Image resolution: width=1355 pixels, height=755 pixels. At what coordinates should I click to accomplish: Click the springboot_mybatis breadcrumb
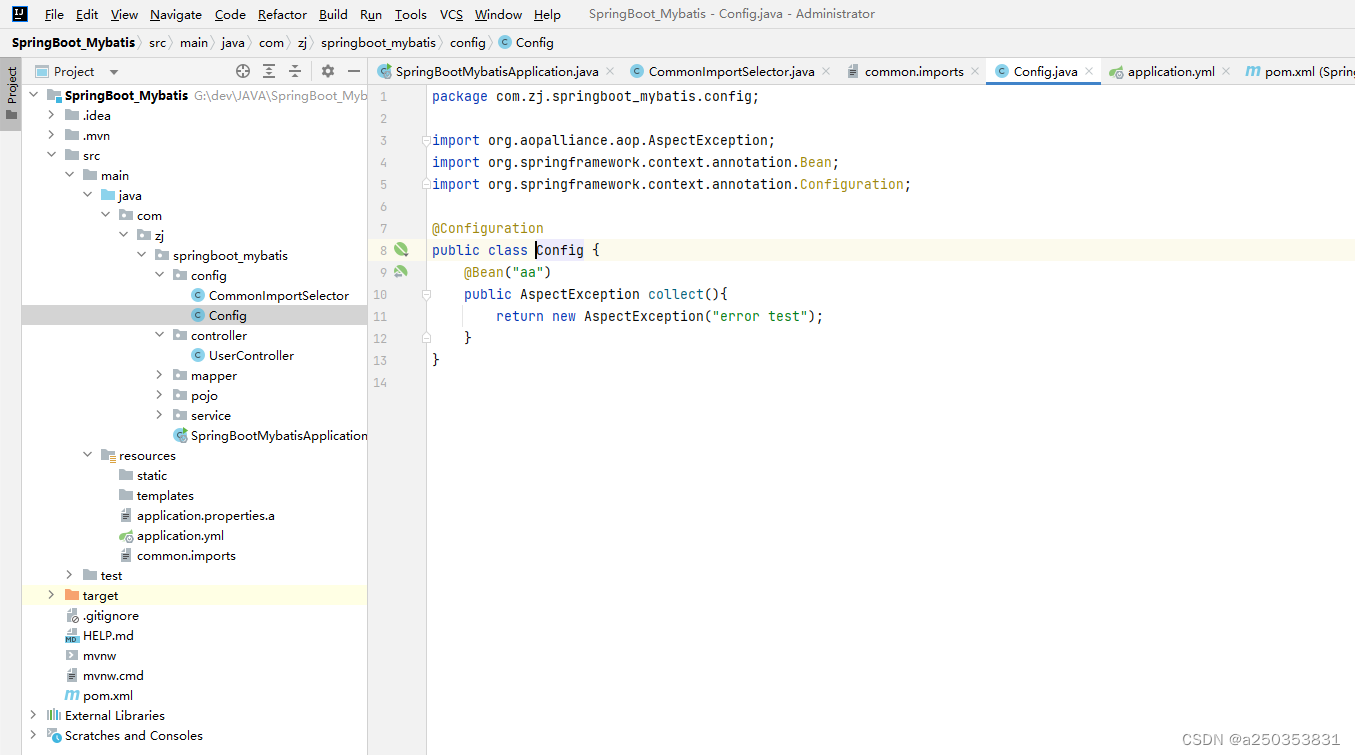378,42
